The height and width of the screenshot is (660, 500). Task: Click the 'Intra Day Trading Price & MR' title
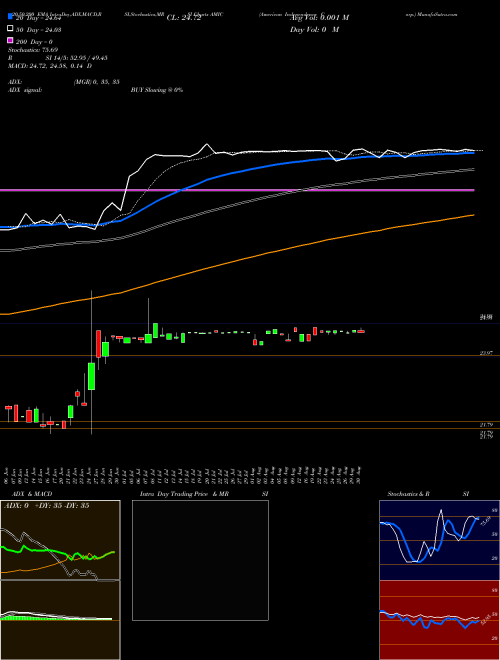point(184,494)
